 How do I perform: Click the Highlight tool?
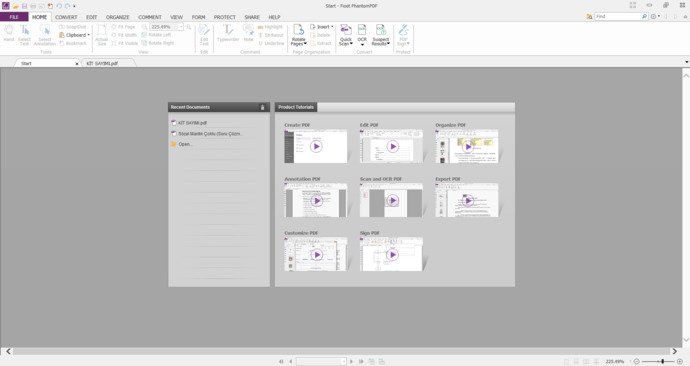(270, 27)
